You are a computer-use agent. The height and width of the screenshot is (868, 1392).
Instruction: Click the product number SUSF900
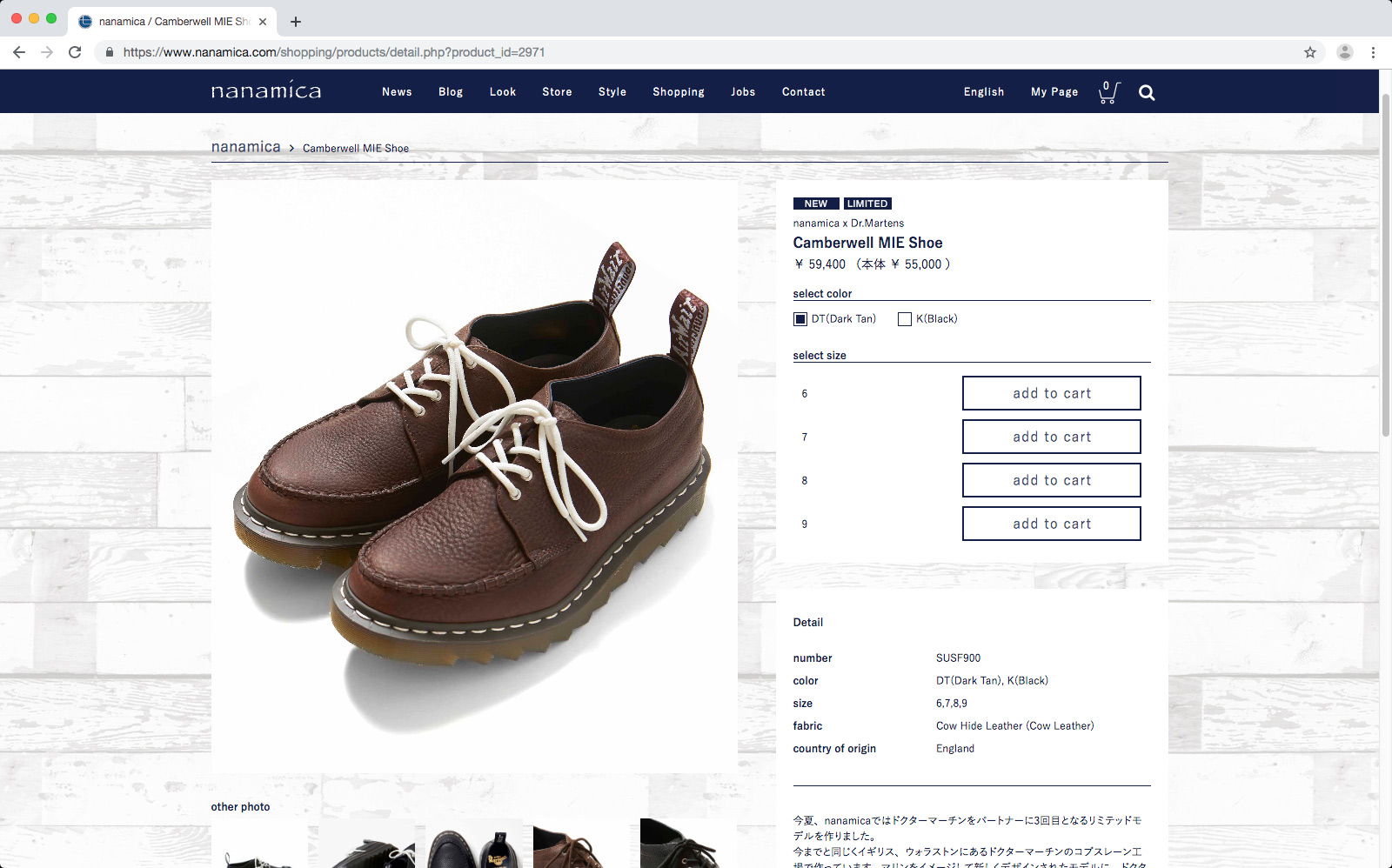point(958,658)
